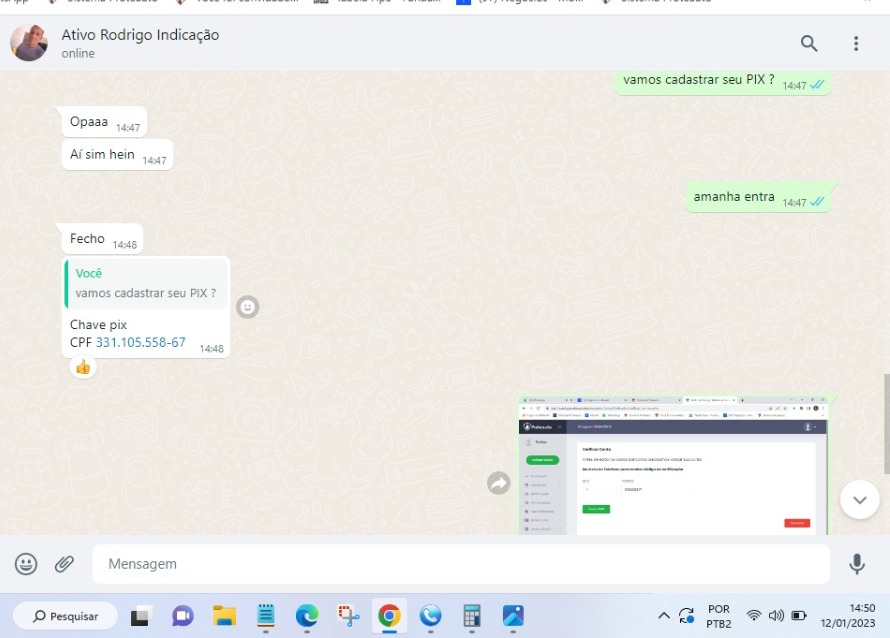This screenshot has height=638, width=890.
Task: Search within the conversation using magnifier icon
Action: point(809,43)
